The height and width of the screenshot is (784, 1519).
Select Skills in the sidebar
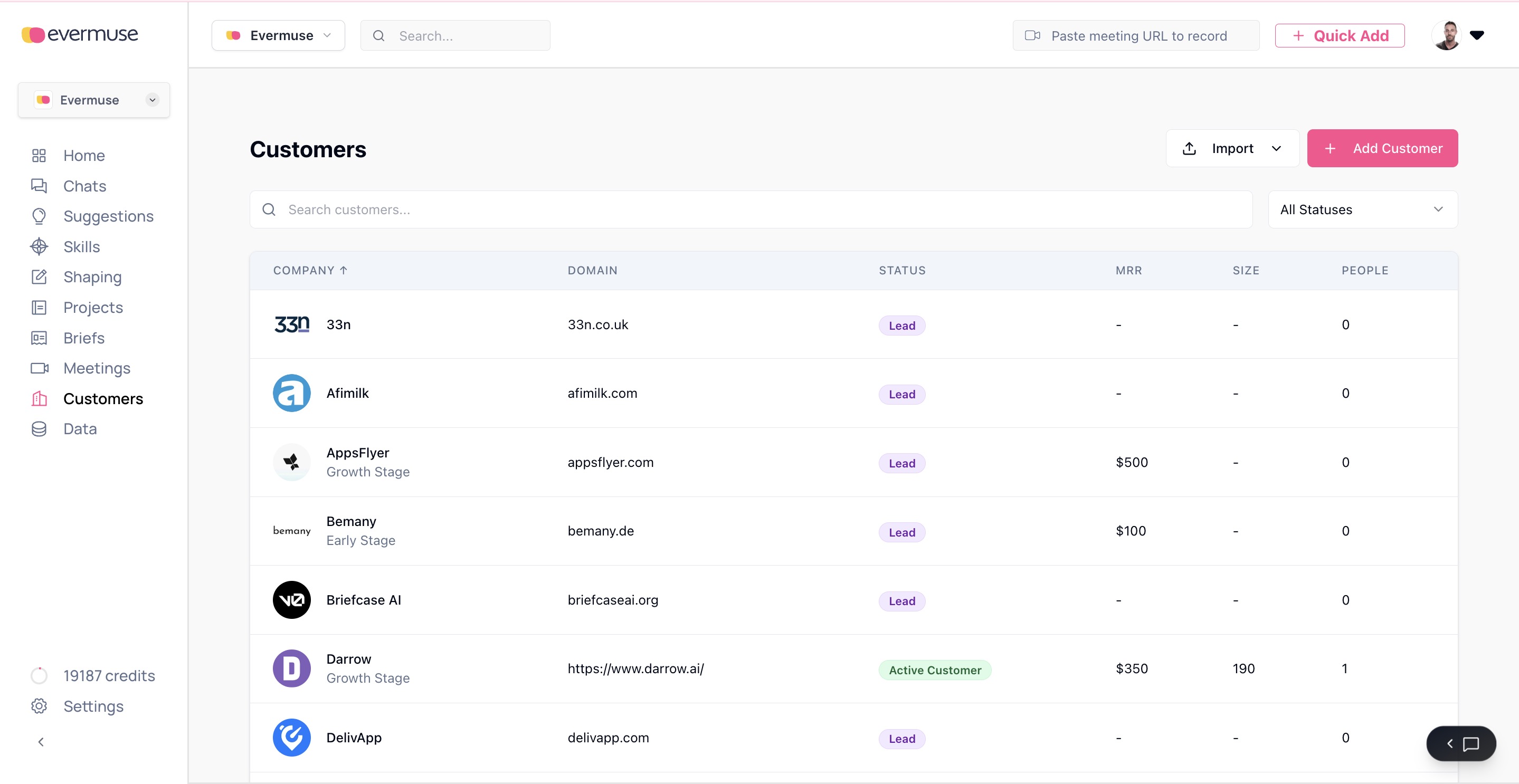pos(82,247)
